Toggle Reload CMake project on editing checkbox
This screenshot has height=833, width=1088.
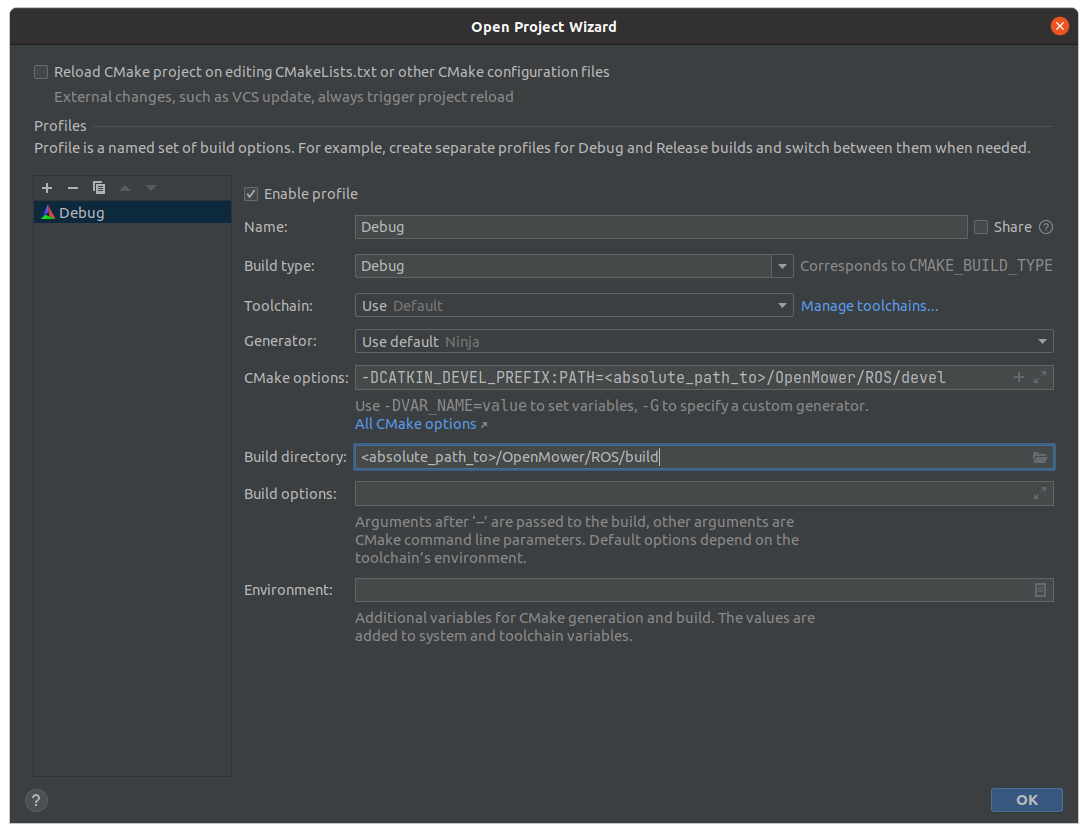pyautogui.click(x=42, y=72)
